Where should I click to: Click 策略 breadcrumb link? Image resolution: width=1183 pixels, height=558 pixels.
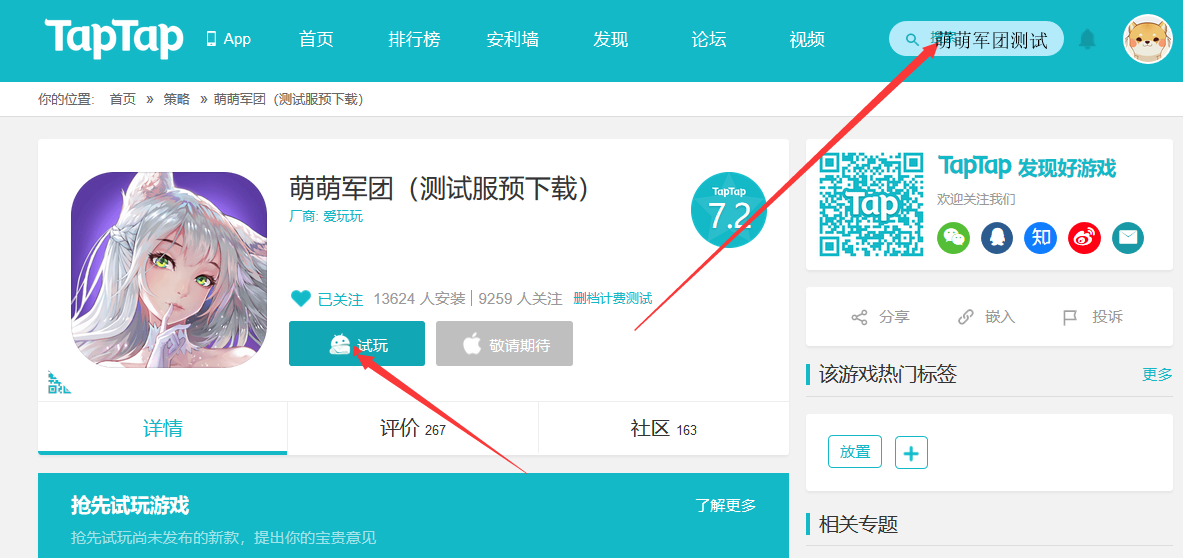[177, 100]
